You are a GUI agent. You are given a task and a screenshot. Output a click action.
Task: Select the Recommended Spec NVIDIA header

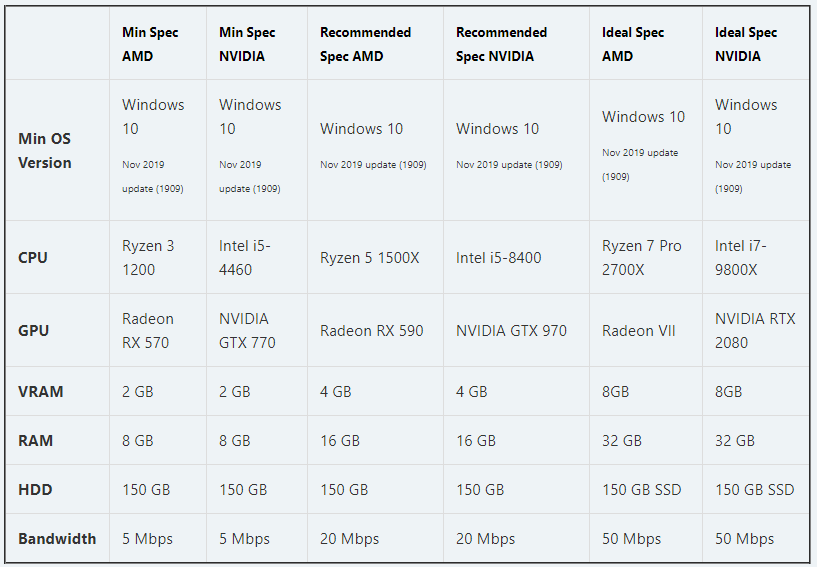[x=501, y=44]
